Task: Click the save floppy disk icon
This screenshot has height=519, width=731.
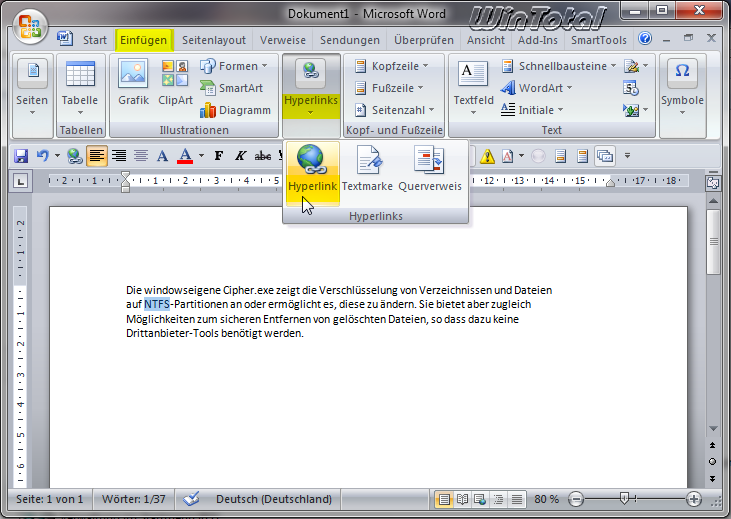Action: pyautogui.click(x=21, y=156)
